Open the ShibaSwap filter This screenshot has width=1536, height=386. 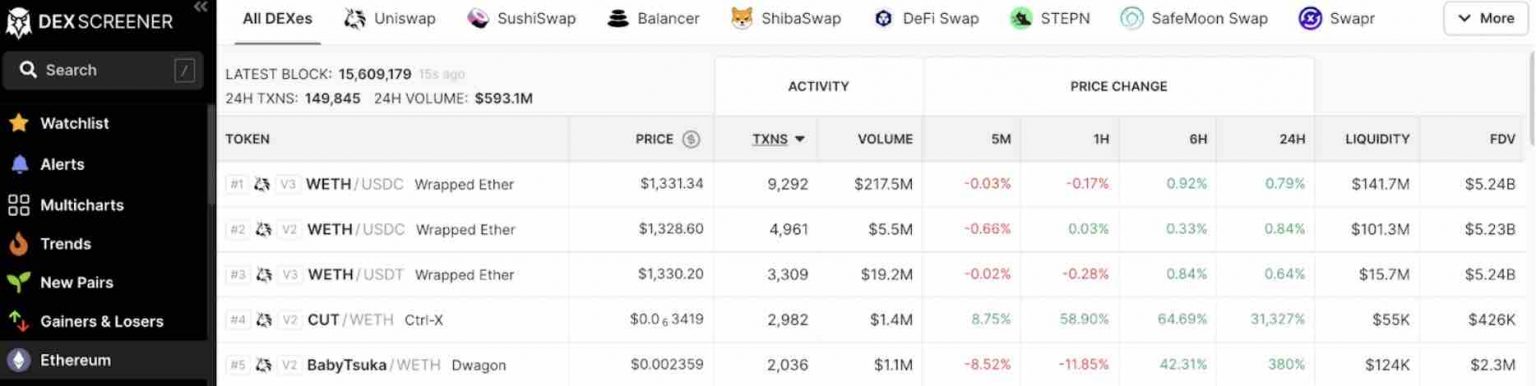785,19
